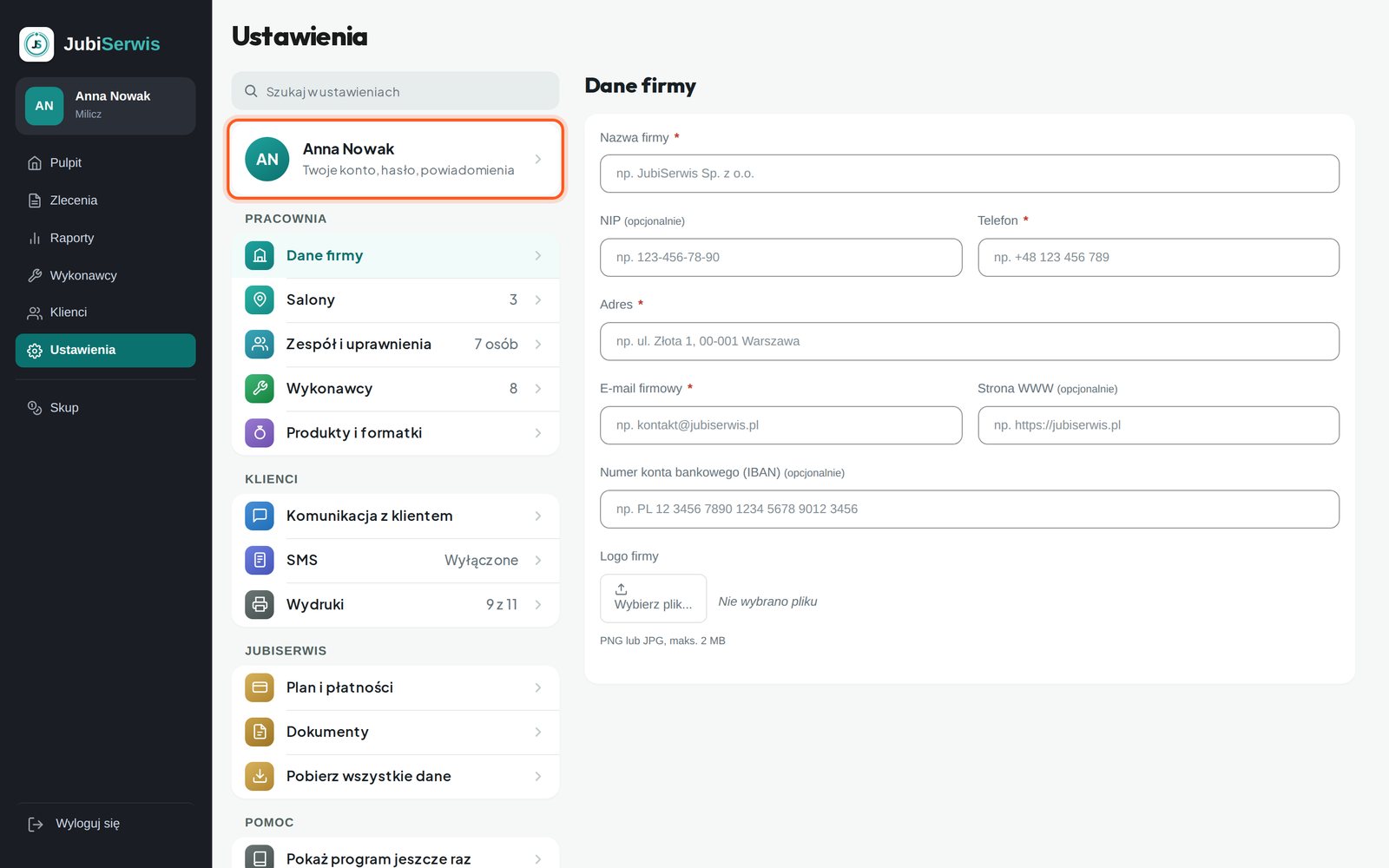Click the Adres input field

point(969,341)
